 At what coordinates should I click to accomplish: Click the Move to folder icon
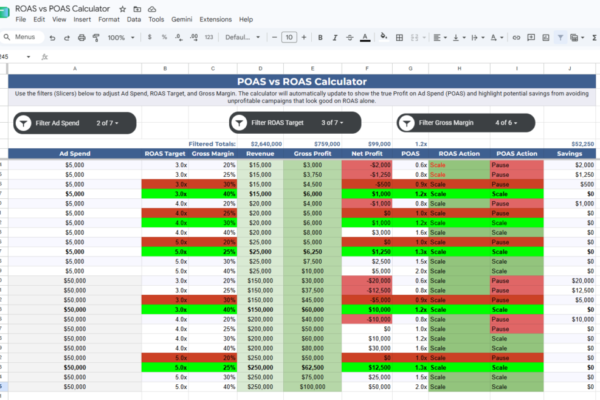pos(137,9)
